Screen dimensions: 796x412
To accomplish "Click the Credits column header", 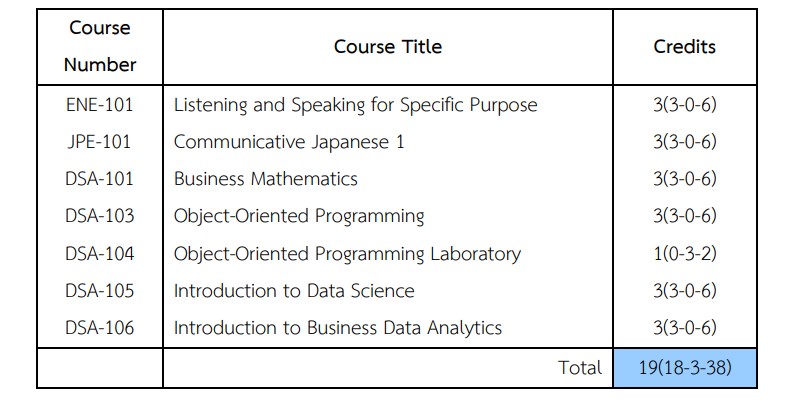I will 685,47.
